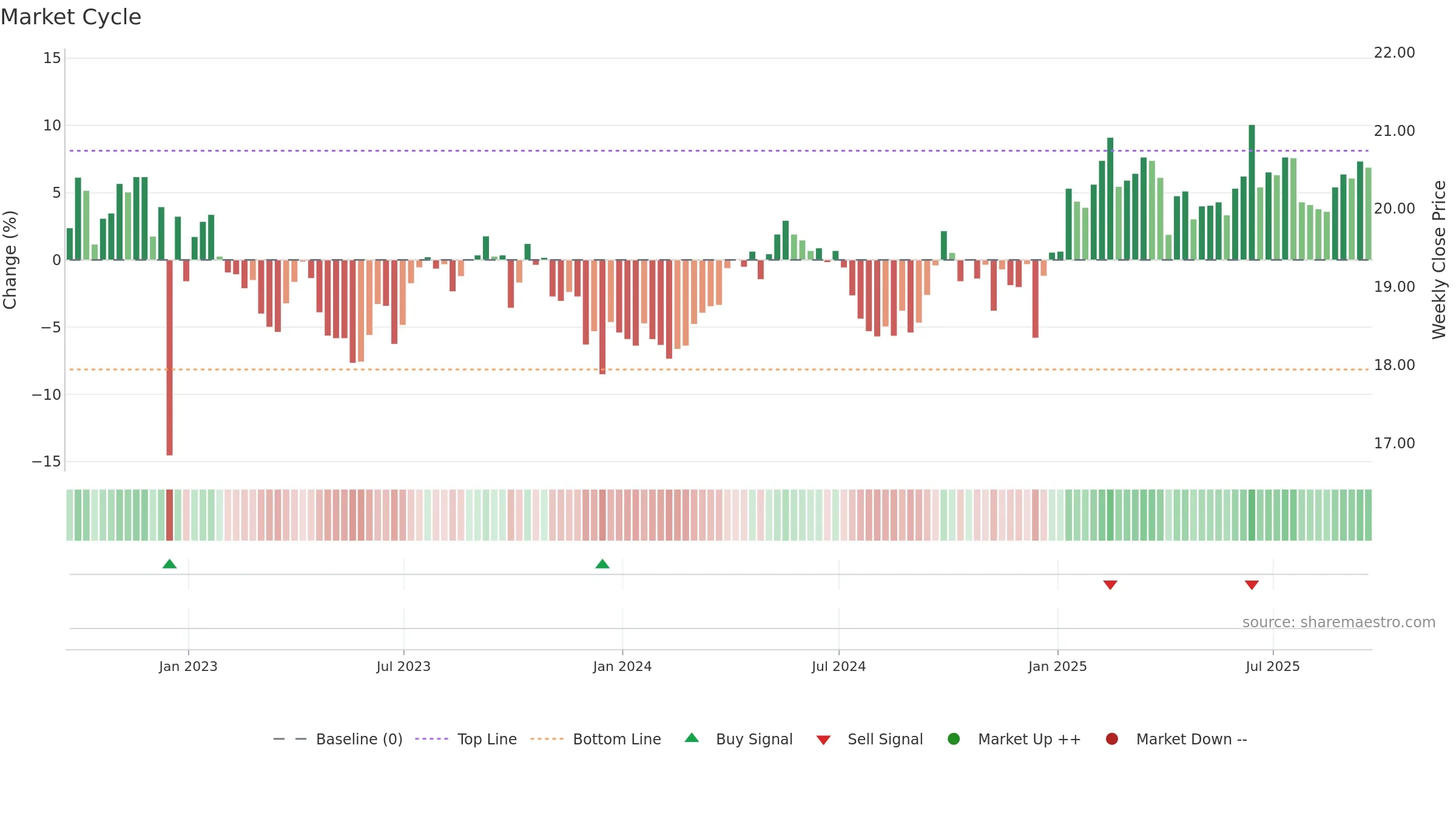The image size is (1456, 819).
Task: Toggle the Bottom Line legend entry
Action: pyautogui.click(x=596, y=739)
